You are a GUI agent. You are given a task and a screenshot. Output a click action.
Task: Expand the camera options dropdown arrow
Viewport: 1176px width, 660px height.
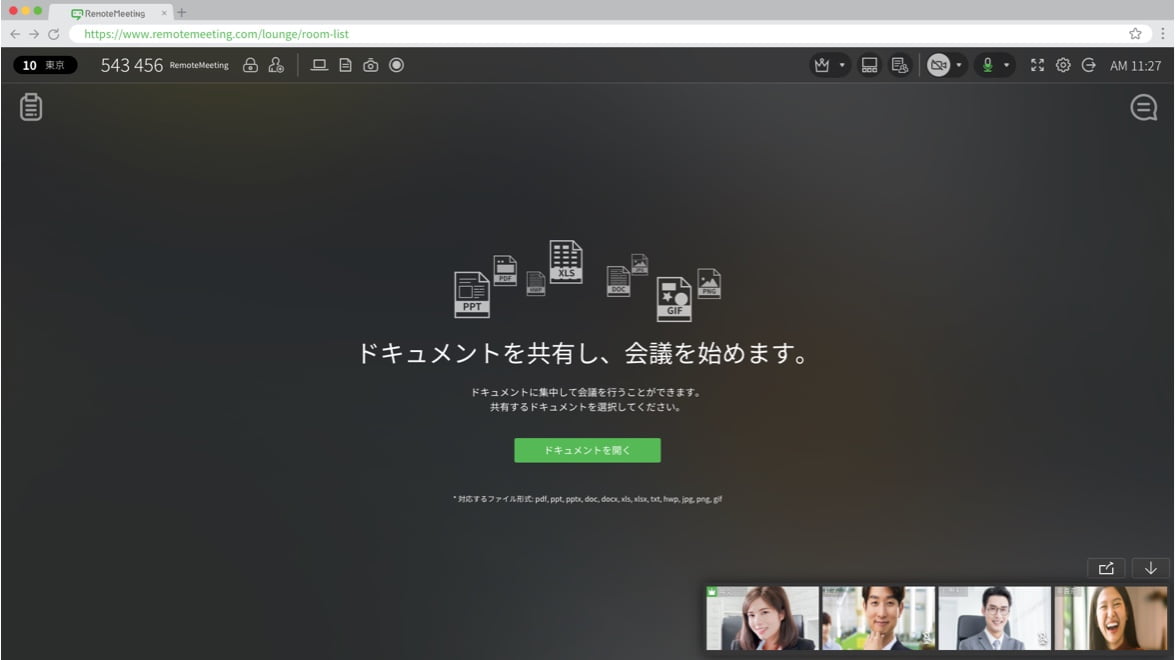click(959, 66)
